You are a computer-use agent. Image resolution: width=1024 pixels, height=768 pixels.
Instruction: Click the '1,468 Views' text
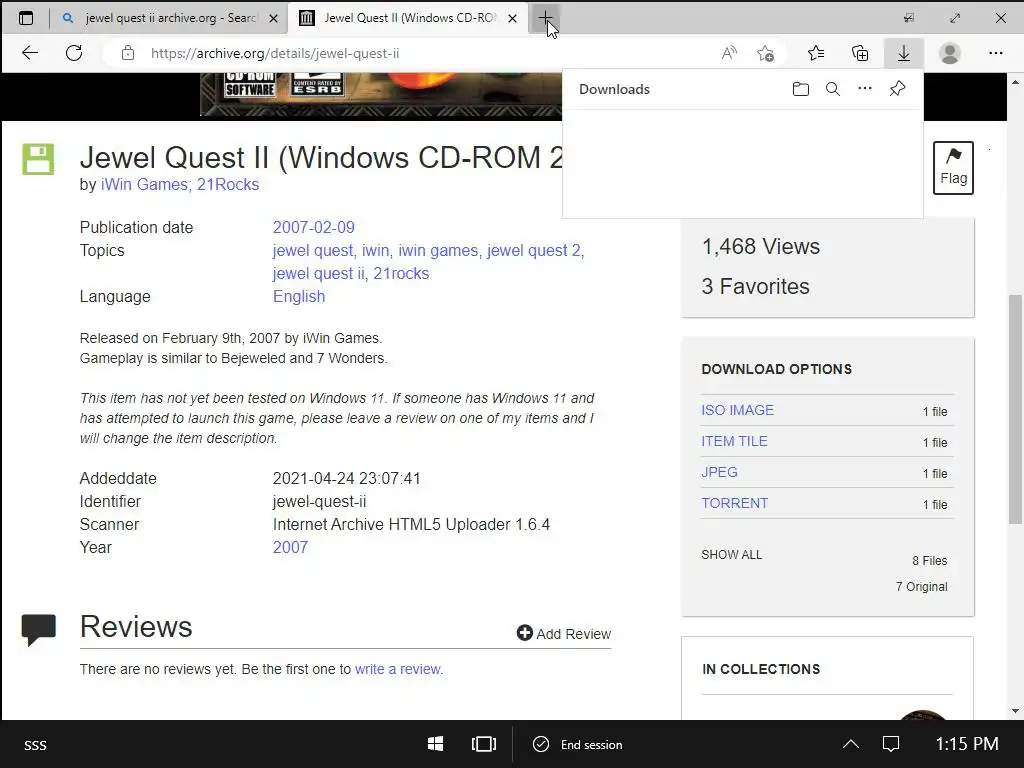pyautogui.click(x=761, y=246)
